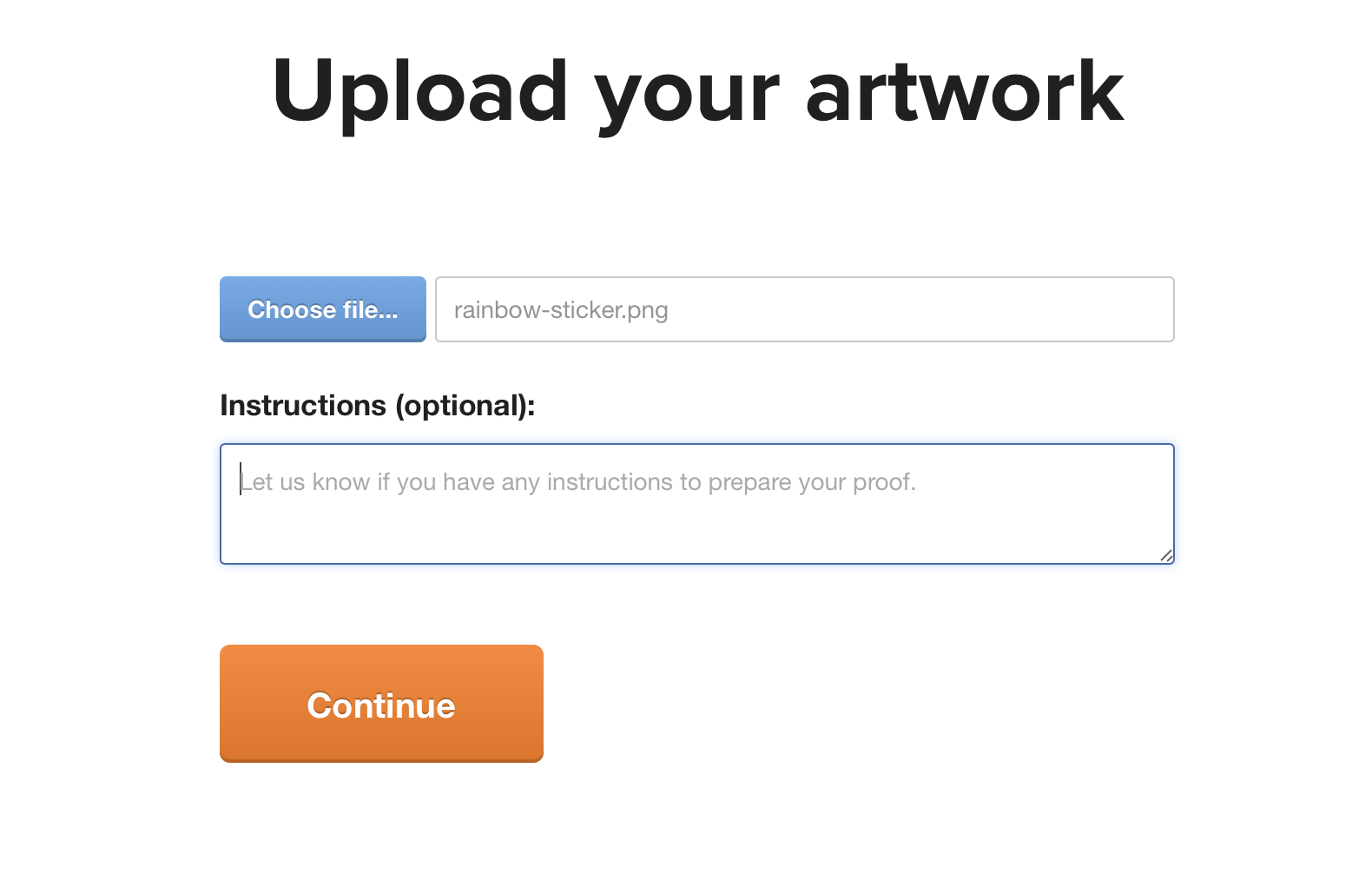Select the rainbow-sticker.png filename text
This screenshot has width=1372, height=881.
click(x=560, y=310)
